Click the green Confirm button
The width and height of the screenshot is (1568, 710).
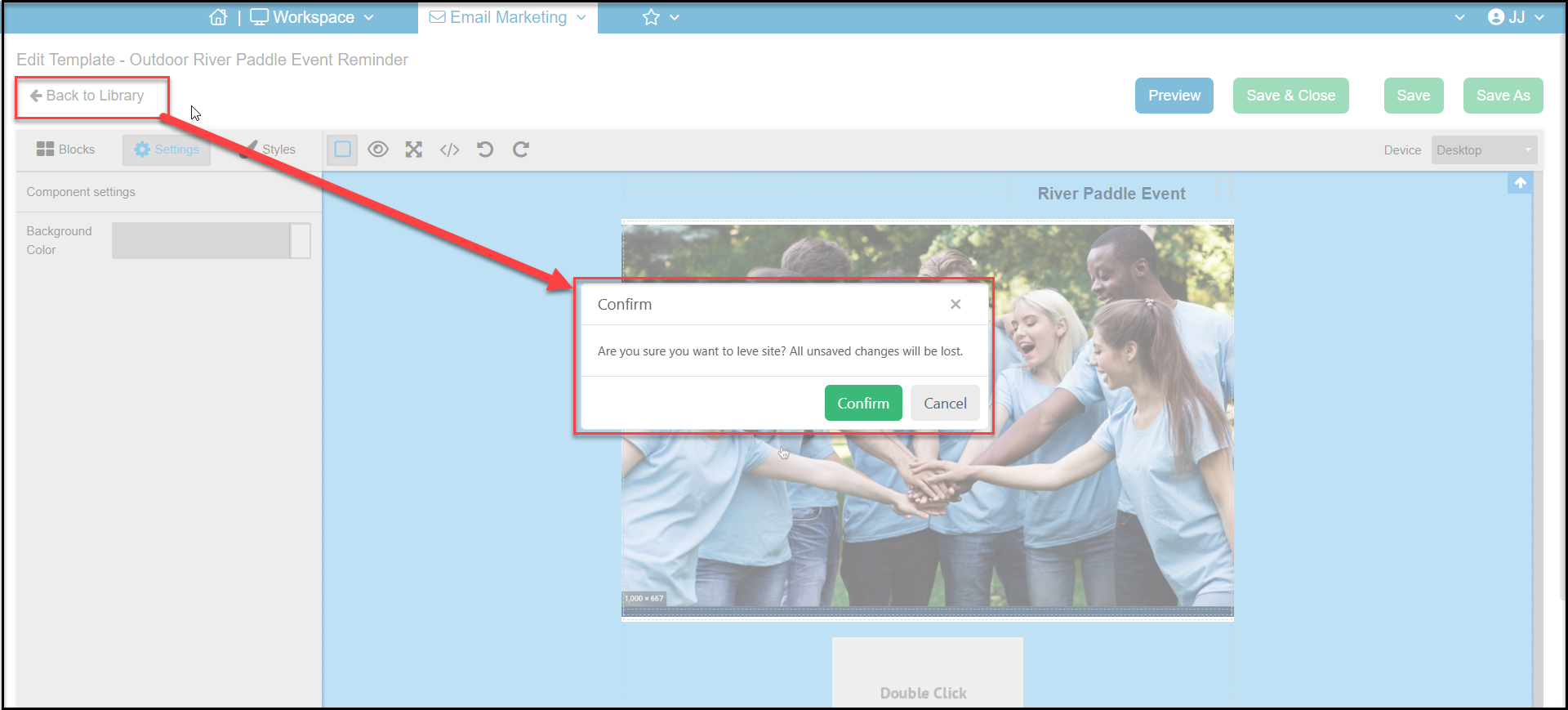point(863,403)
